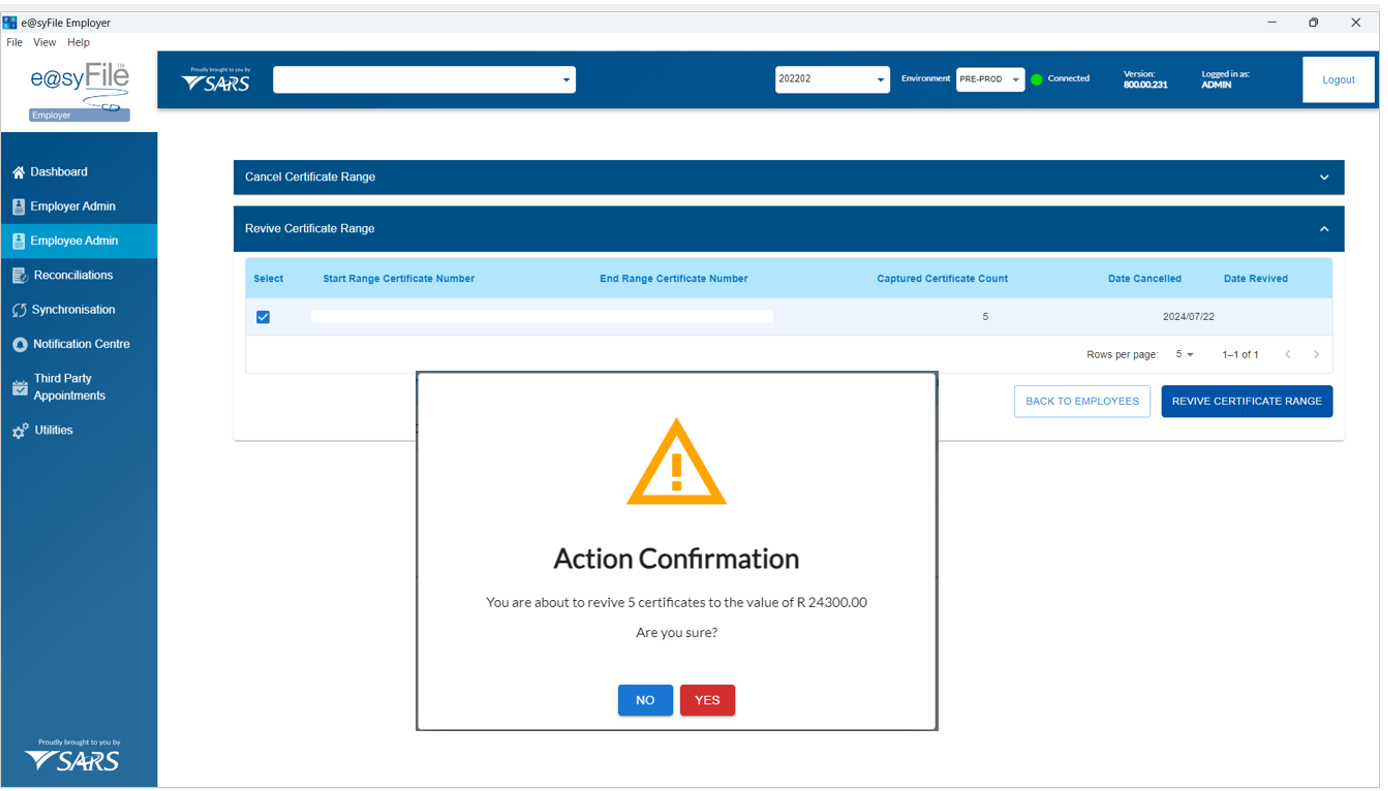The image size is (1388, 791).
Task: Confirm revival by clicking YES
Action: (x=707, y=700)
